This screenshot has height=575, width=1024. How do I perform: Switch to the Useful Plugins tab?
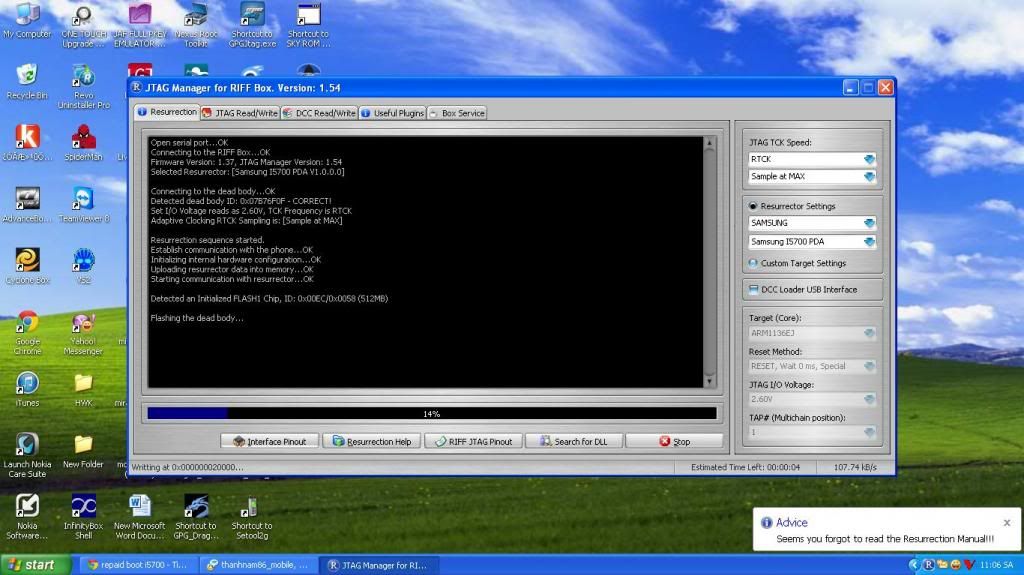point(392,113)
